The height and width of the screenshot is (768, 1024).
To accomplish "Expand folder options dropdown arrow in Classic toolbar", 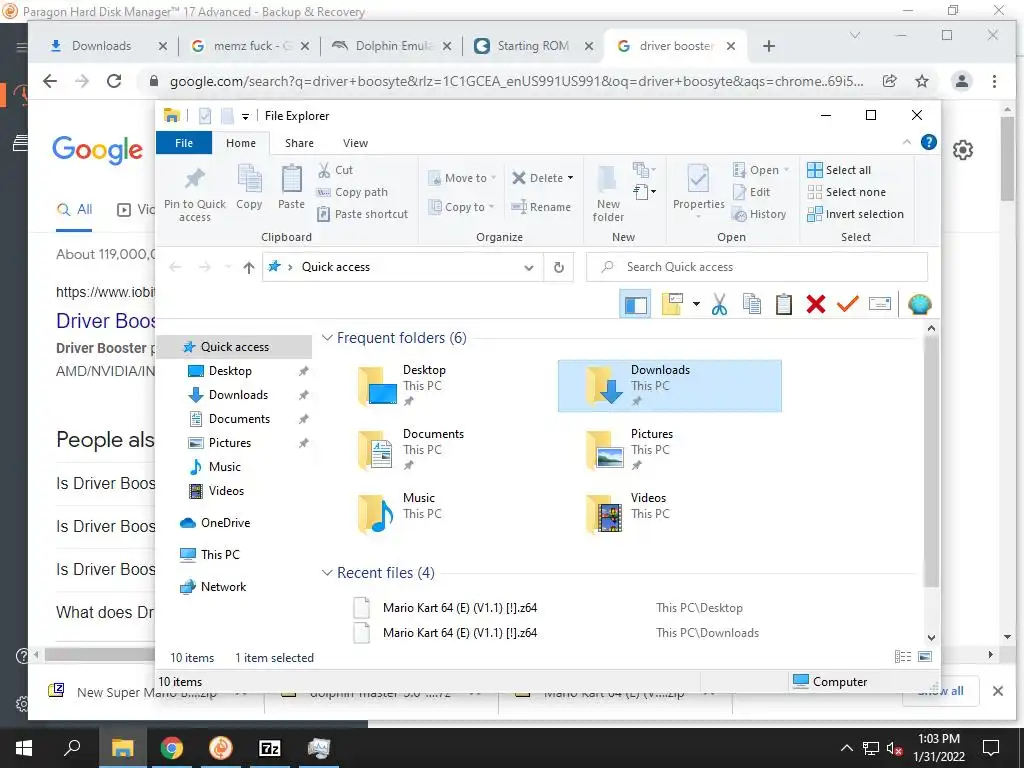I will click(696, 304).
